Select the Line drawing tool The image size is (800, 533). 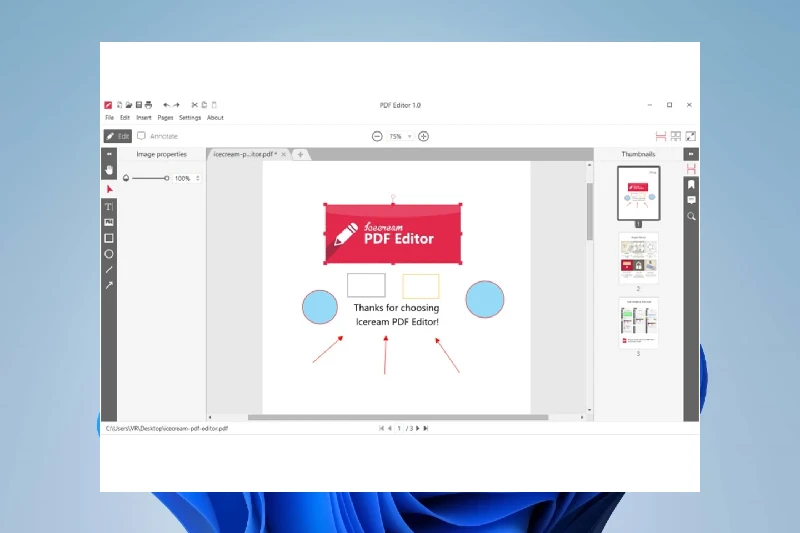tap(109, 270)
